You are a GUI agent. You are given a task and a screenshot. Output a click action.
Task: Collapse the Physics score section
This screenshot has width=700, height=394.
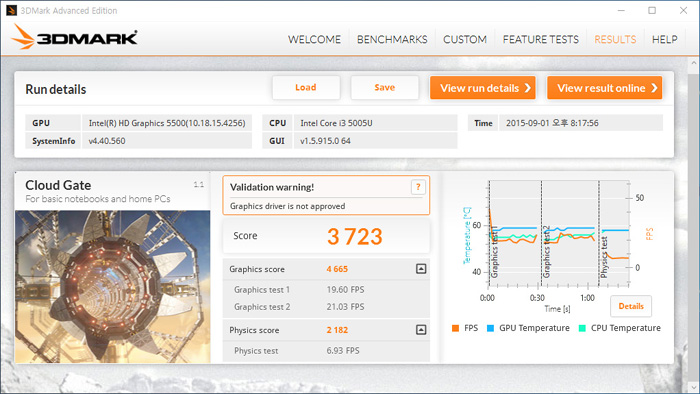(421, 330)
